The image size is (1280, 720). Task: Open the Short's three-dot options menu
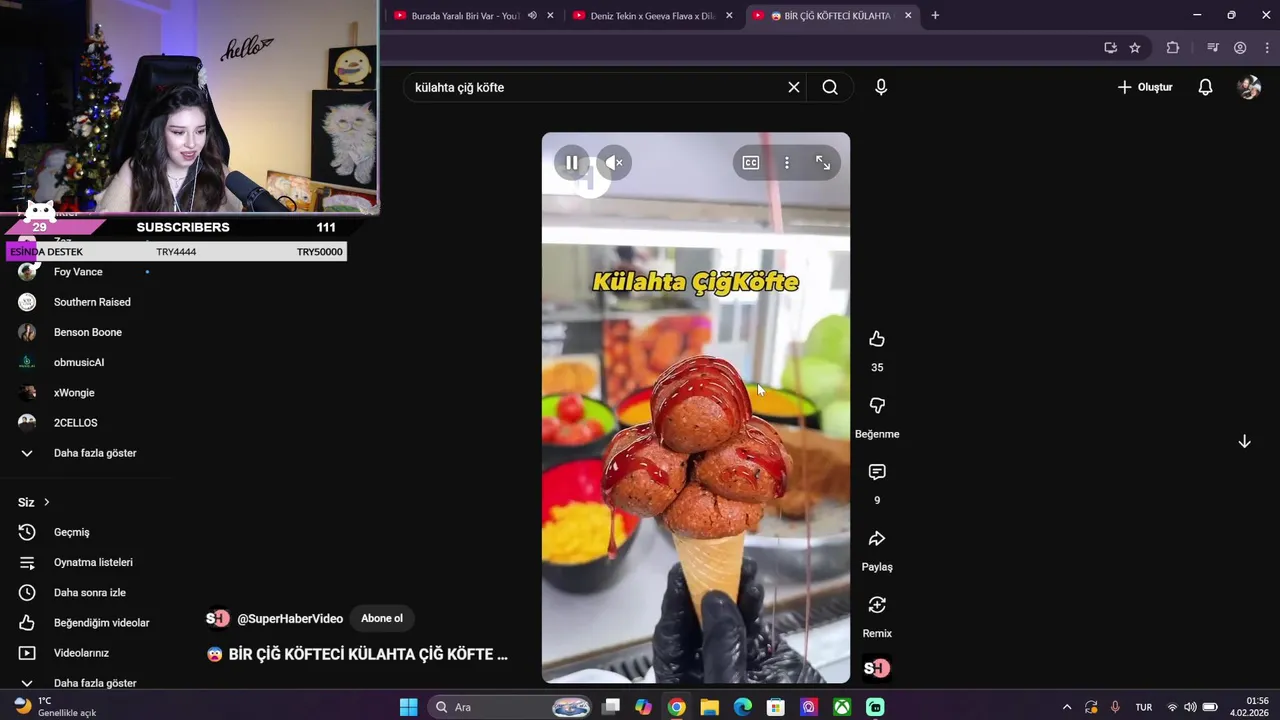pyautogui.click(x=787, y=162)
